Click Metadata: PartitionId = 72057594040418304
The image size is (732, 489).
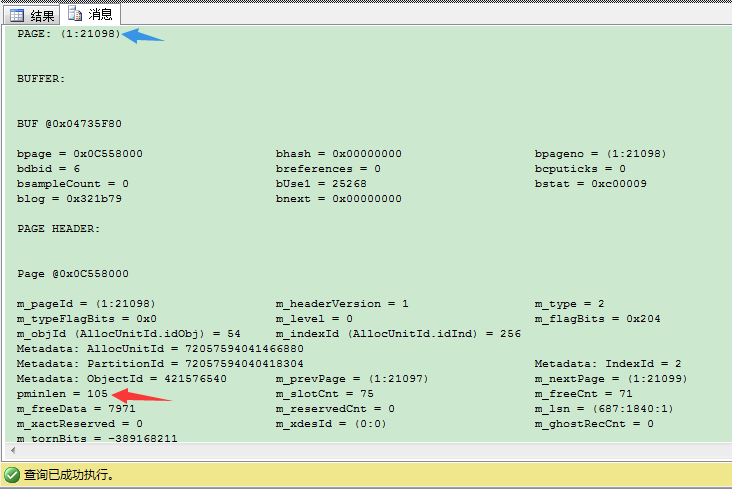pyautogui.click(x=160, y=363)
